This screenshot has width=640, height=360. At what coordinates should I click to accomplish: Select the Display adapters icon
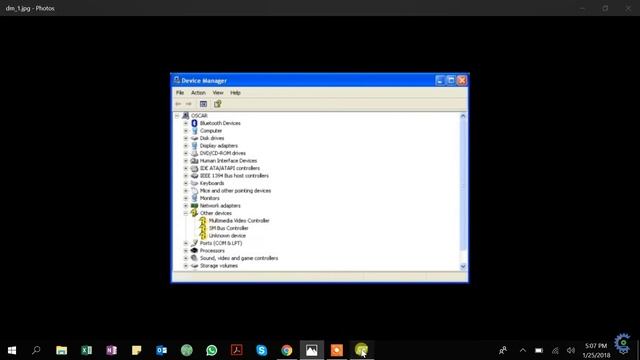point(194,146)
